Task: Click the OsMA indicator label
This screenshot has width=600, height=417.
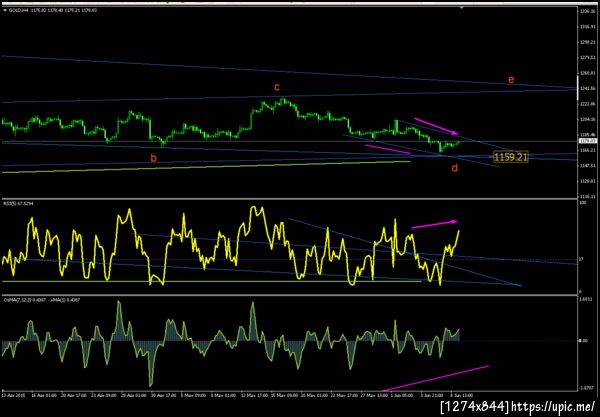Action: coord(41,300)
